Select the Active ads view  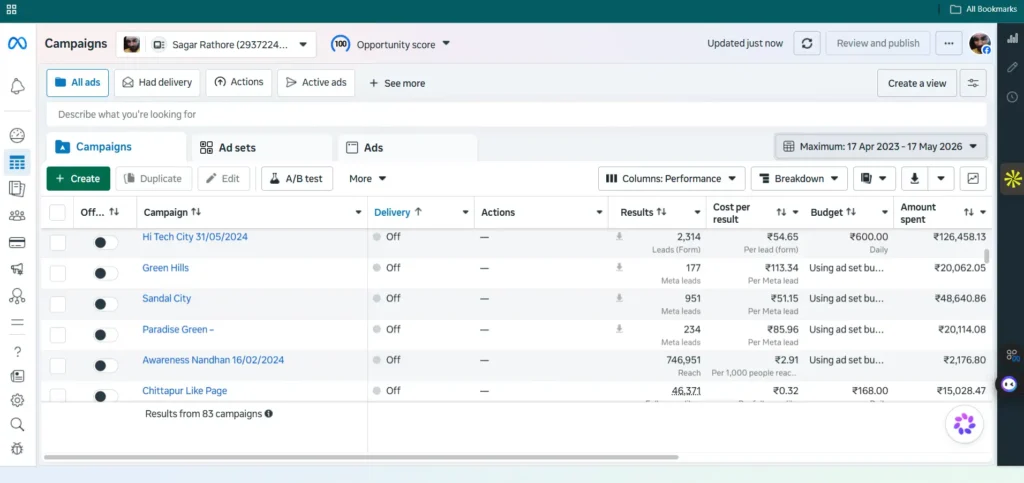pos(316,83)
